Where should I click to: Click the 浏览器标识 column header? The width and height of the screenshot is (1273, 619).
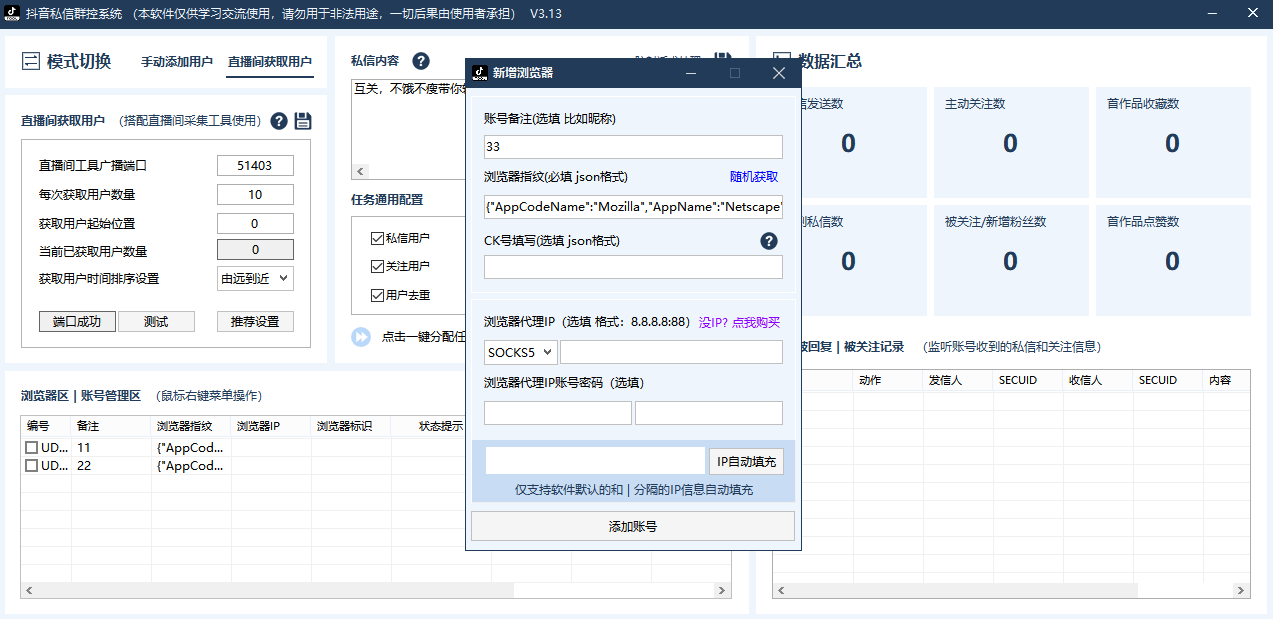(351, 426)
